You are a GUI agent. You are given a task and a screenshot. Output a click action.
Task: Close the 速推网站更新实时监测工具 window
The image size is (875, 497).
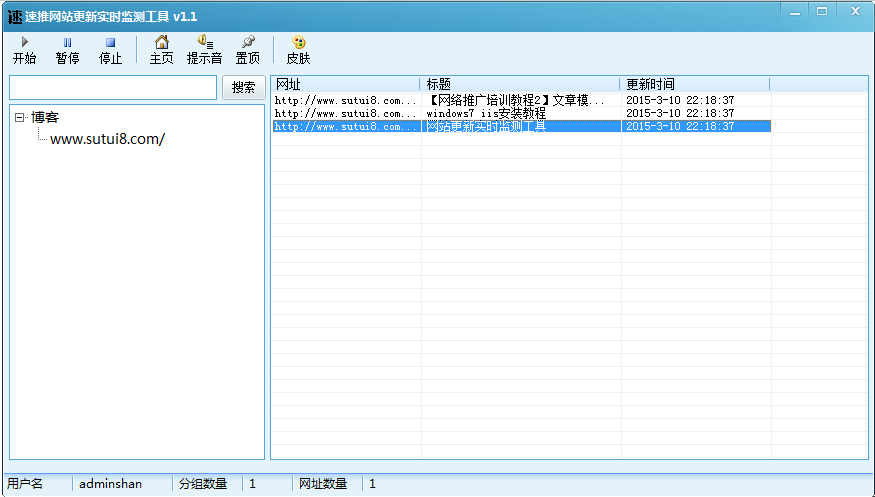pyautogui.click(x=855, y=12)
